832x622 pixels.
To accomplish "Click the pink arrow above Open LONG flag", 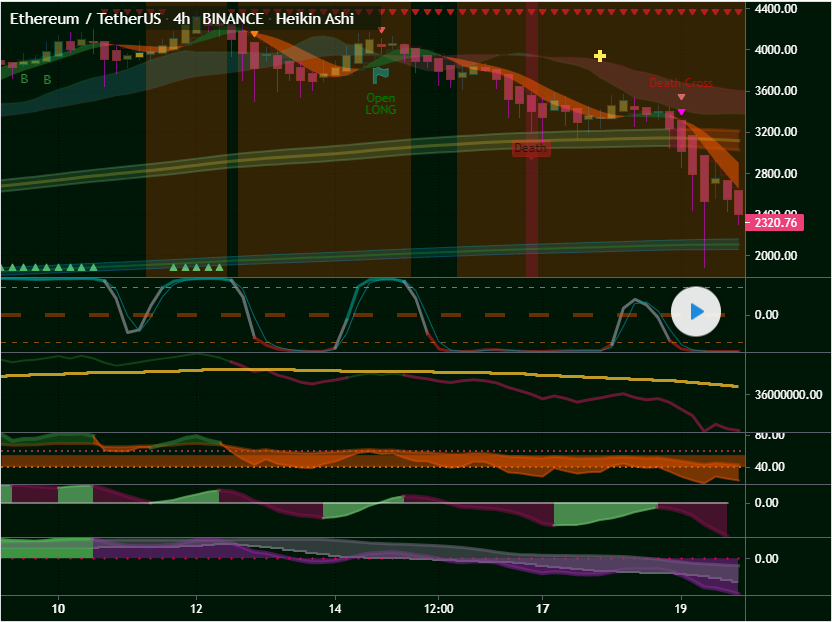I will tap(381, 30).
